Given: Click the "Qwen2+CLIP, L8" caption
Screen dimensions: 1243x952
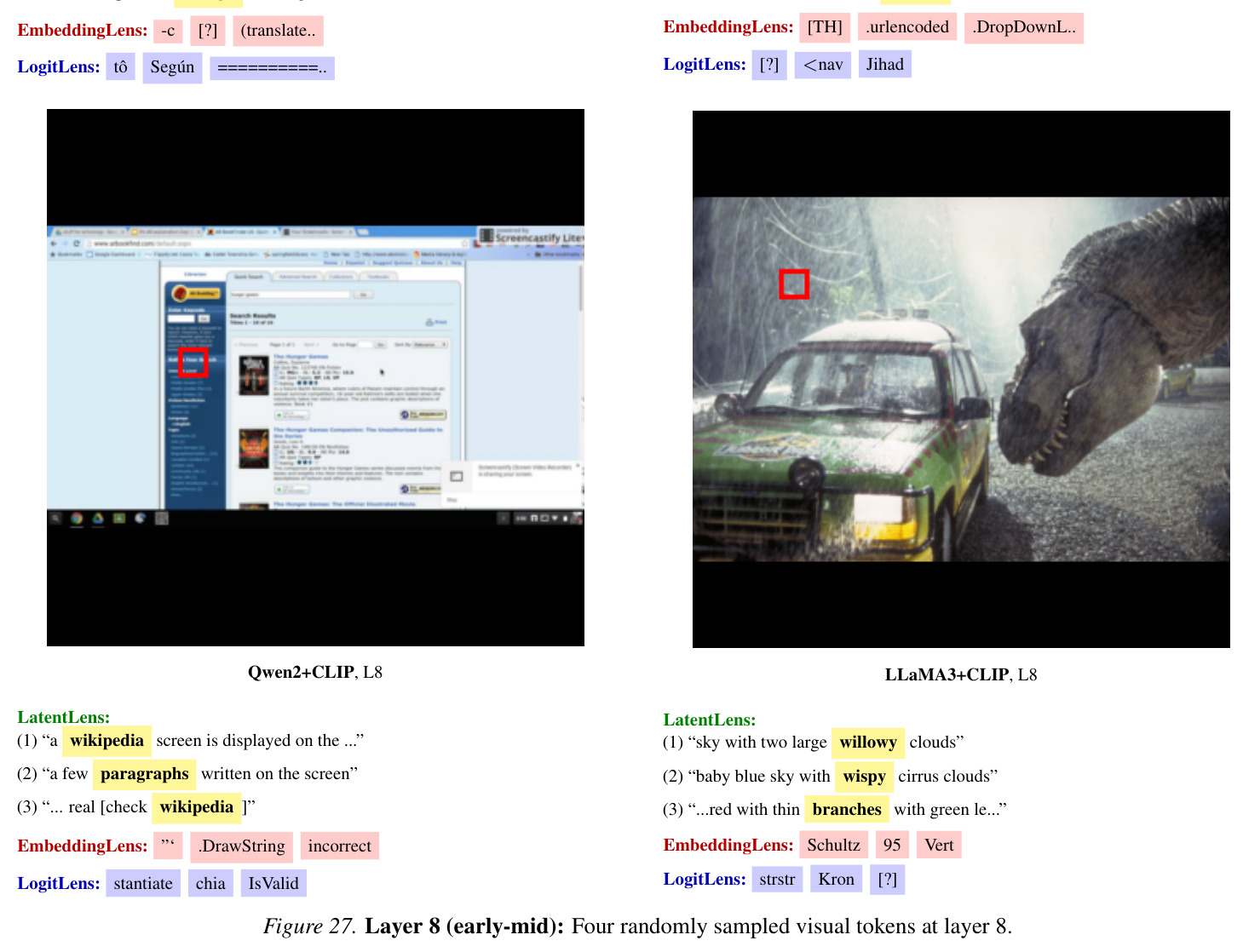Looking at the screenshot, I should (x=315, y=673).
